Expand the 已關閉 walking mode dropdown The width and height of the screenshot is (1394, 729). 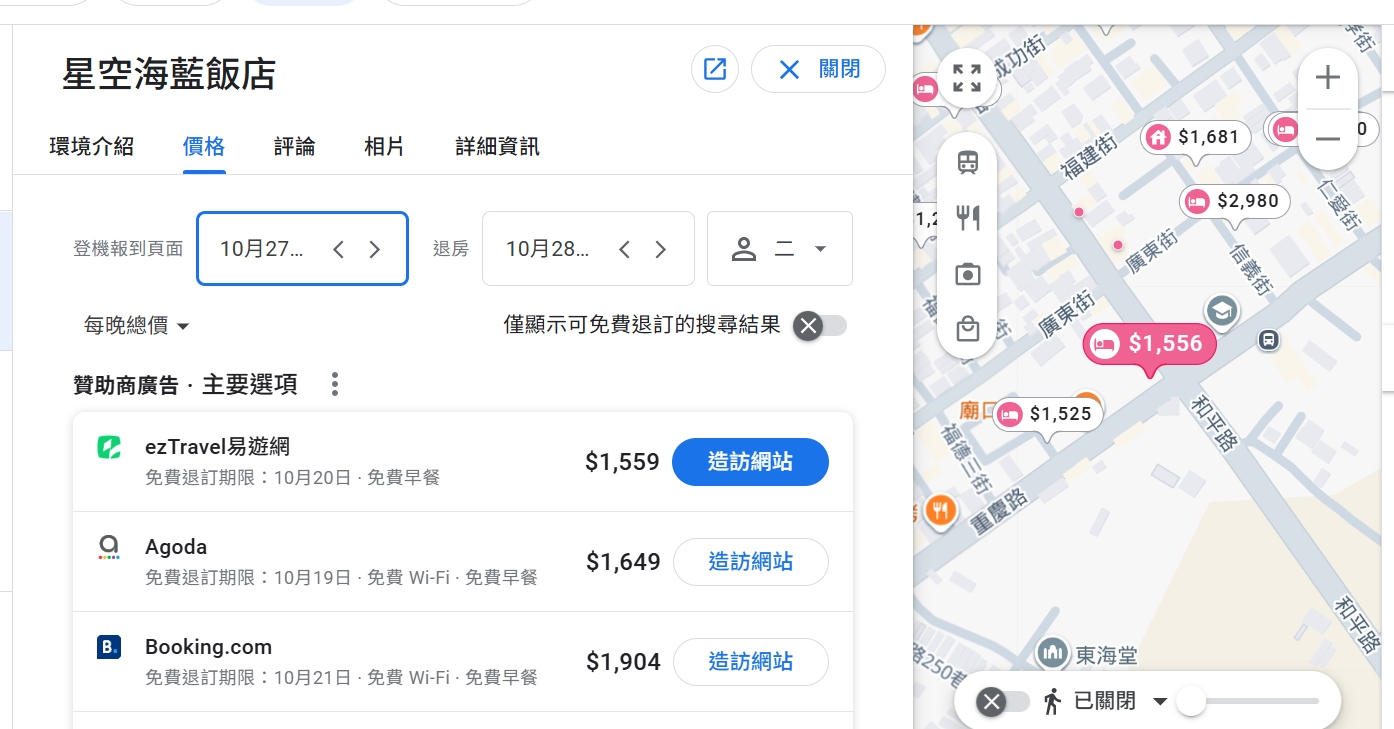[1160, 702]
